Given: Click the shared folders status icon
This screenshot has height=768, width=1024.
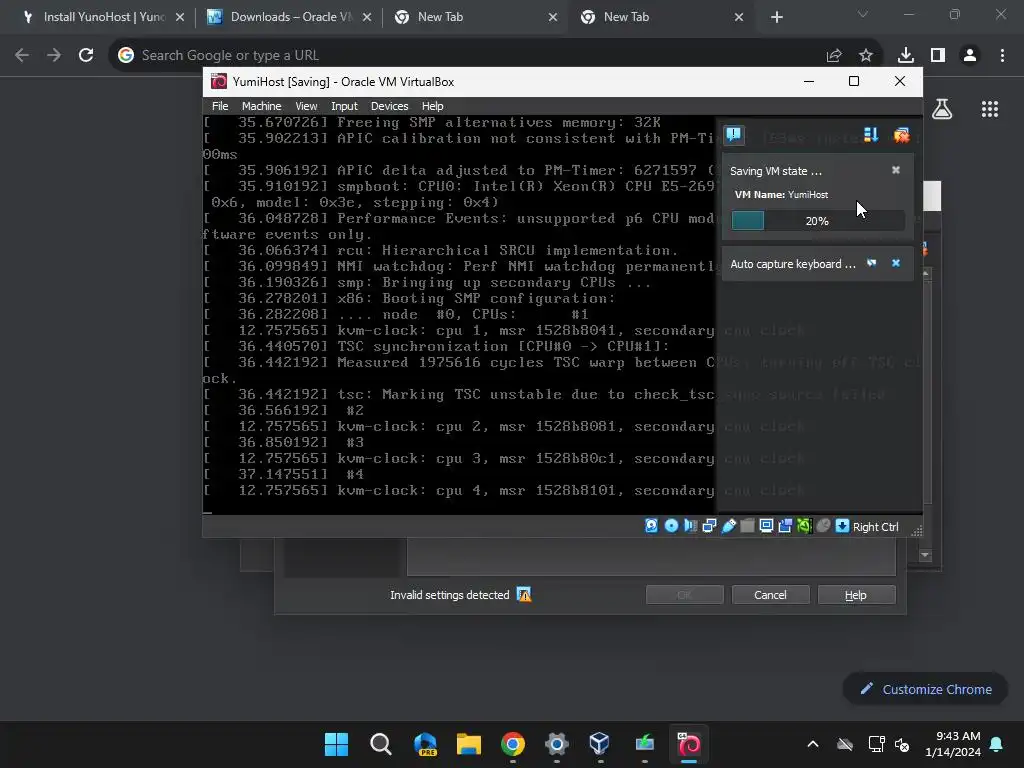Looking at the screenshot, I should (x=747, y=526).
